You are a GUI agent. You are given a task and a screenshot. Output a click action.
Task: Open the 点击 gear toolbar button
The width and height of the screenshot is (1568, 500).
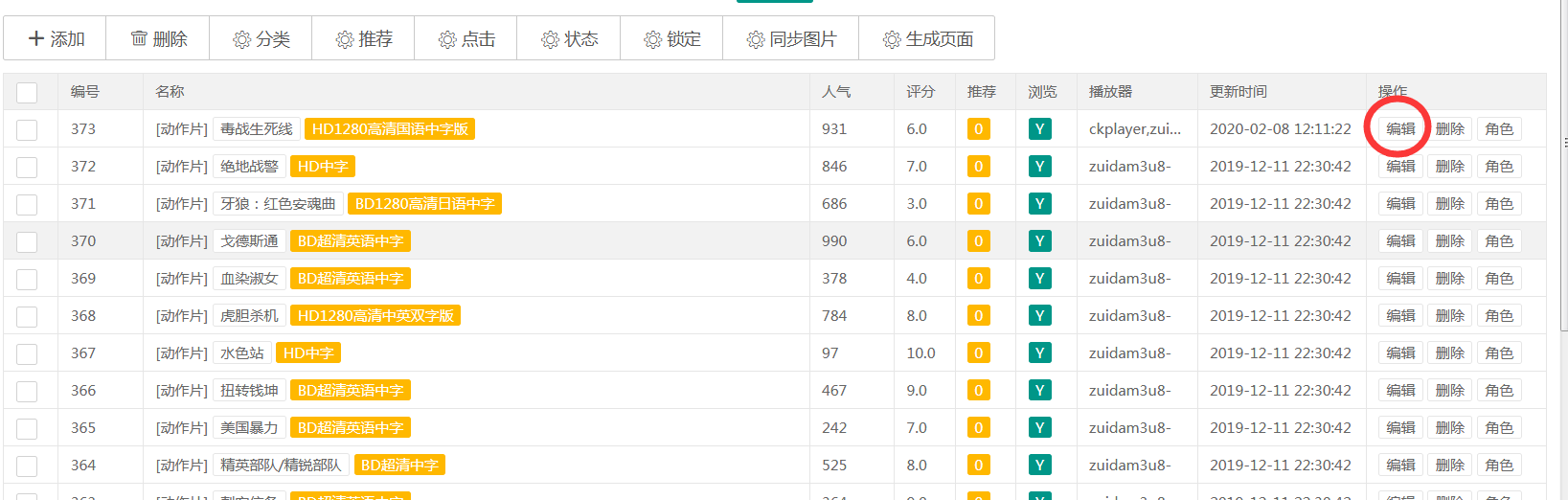click(466, 38)
